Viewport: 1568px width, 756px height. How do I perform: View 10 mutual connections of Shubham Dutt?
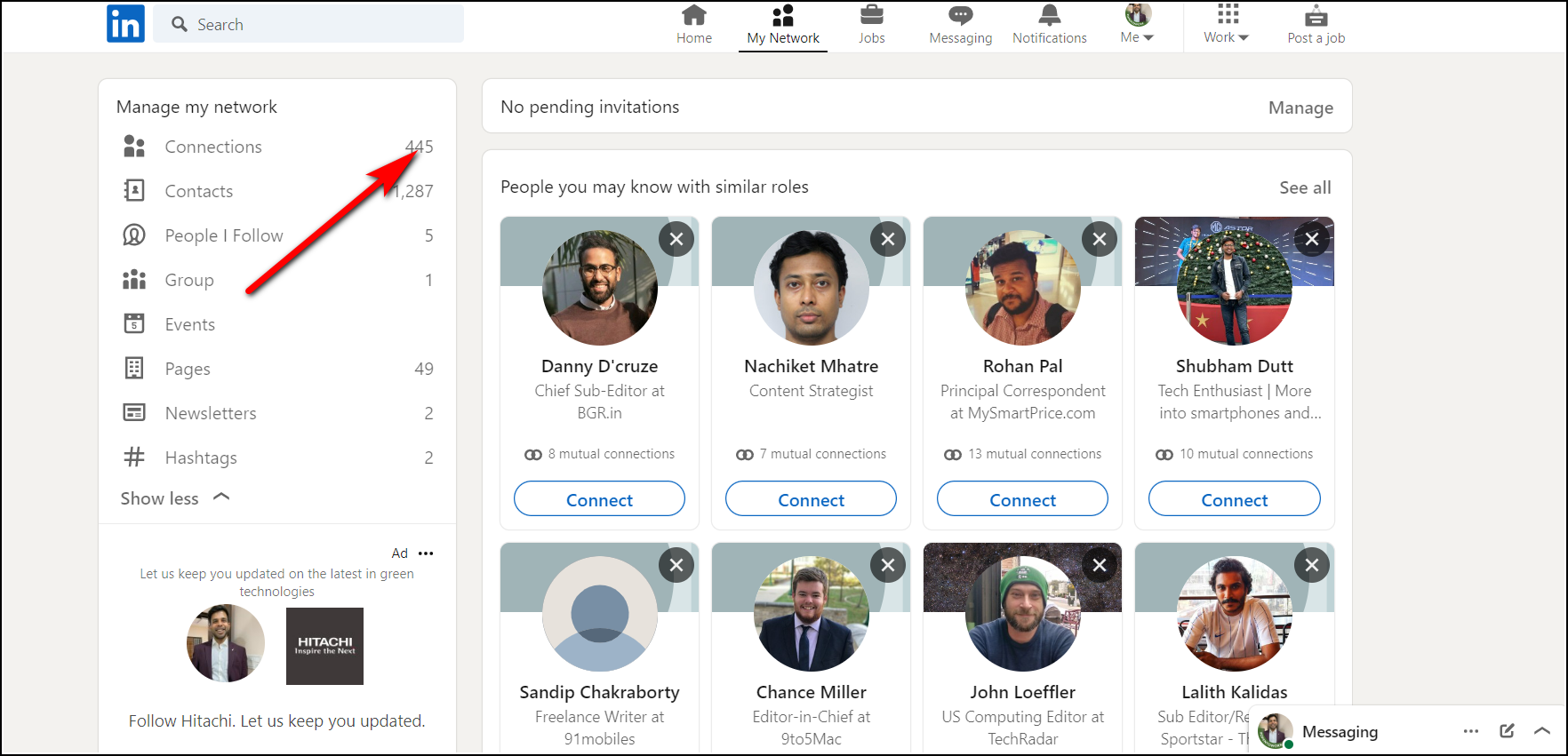pos(1235,454)
